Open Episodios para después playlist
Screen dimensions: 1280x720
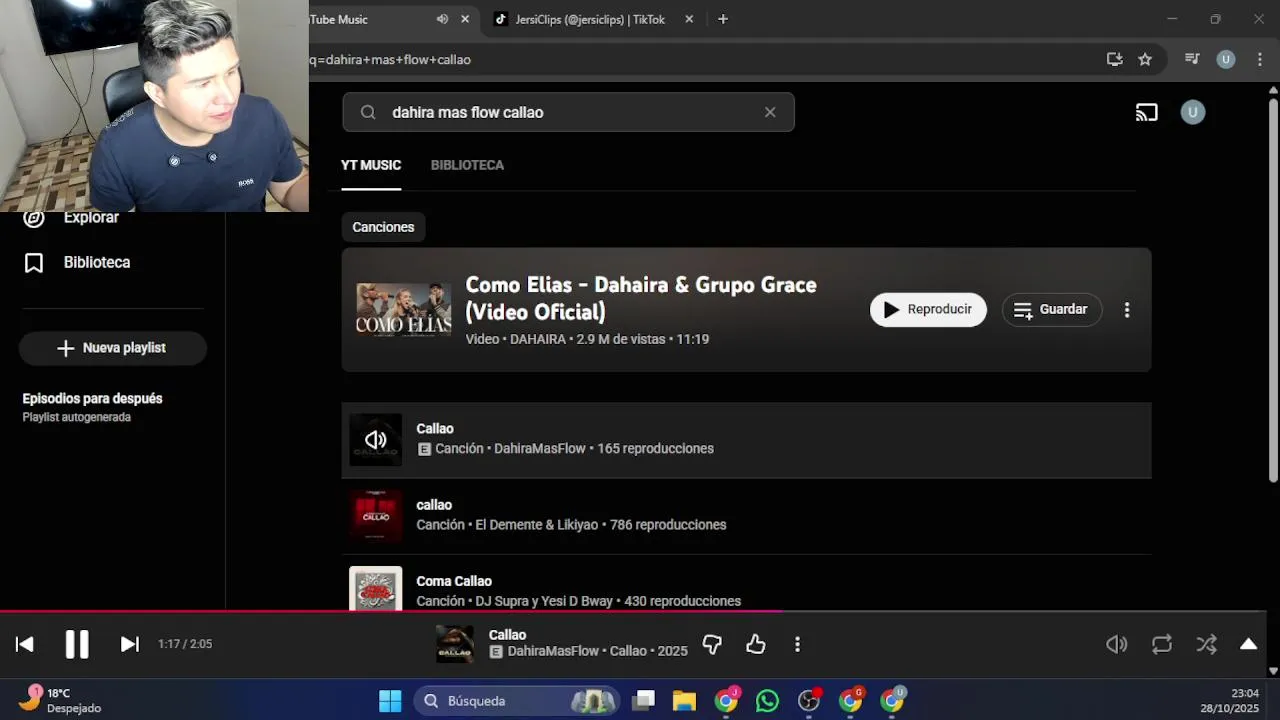(x=92, y=406)
